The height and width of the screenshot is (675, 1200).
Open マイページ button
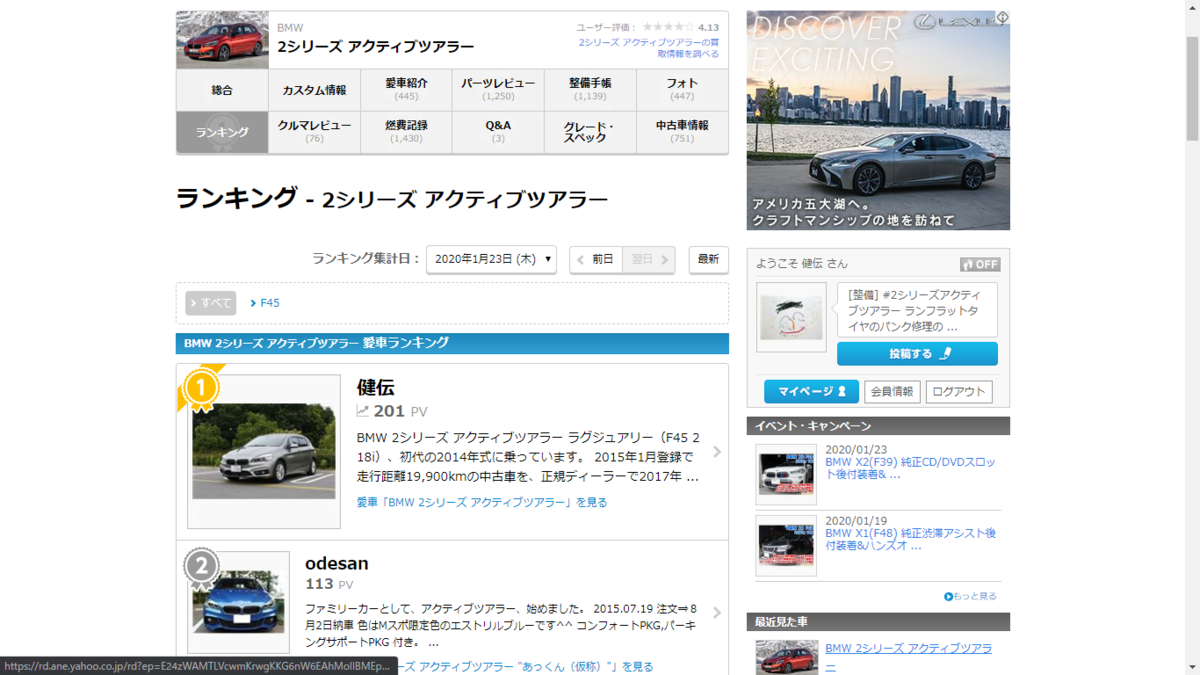tap(811, 392)
